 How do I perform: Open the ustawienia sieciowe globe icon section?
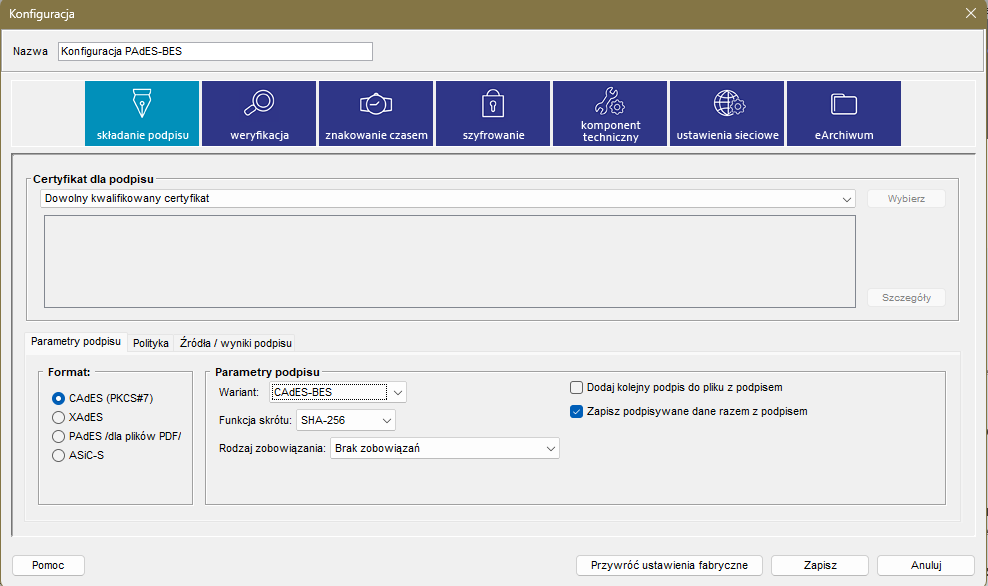point(727,113)
